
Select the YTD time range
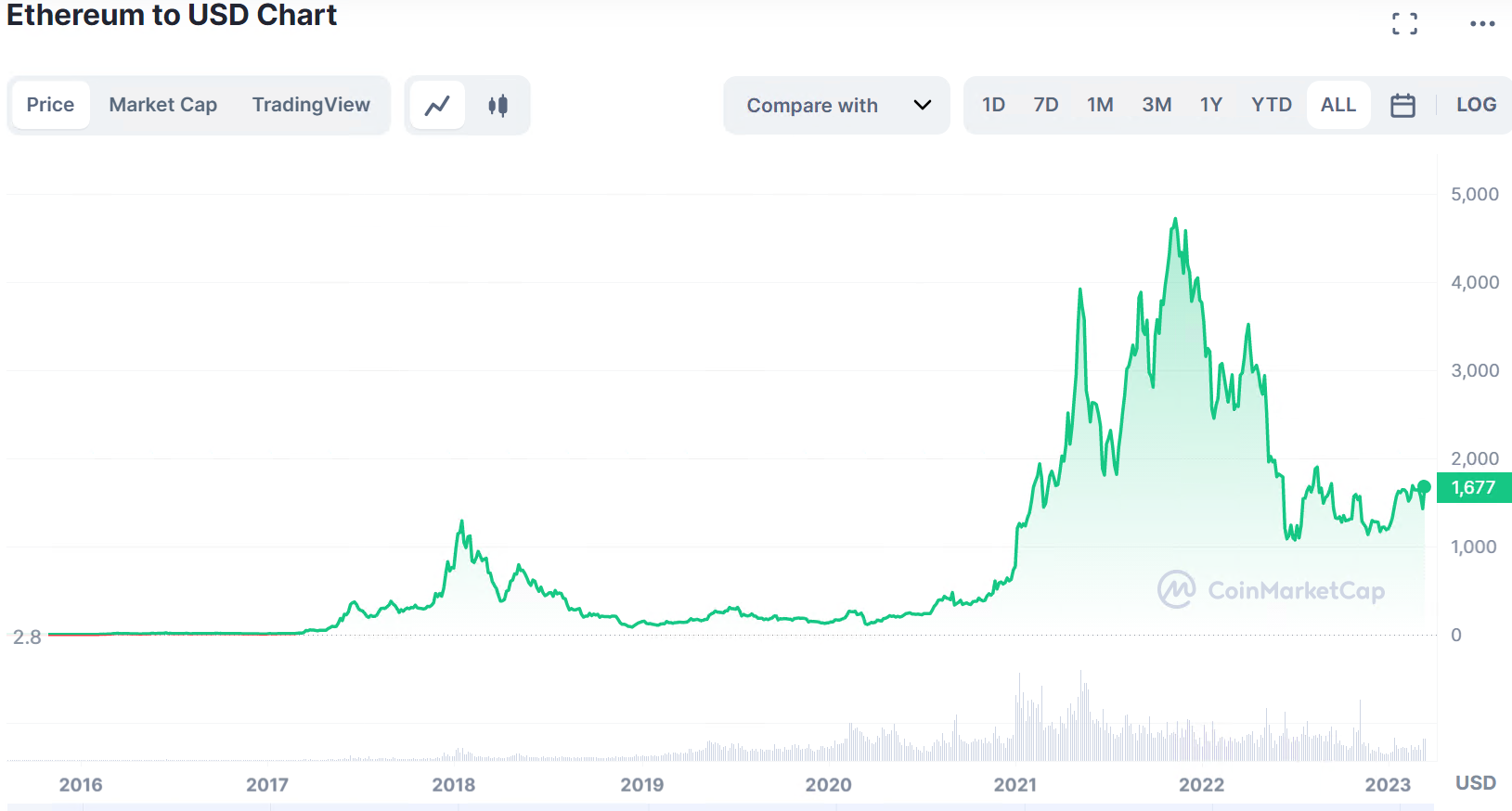(x=1271, y=105)
